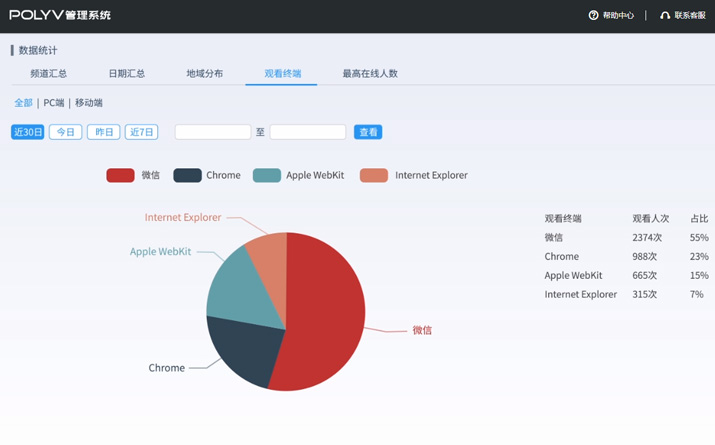The width and height of the screenshot is (715, 445).
Task: Click the customer service headset icon
Action: [665, 16]
